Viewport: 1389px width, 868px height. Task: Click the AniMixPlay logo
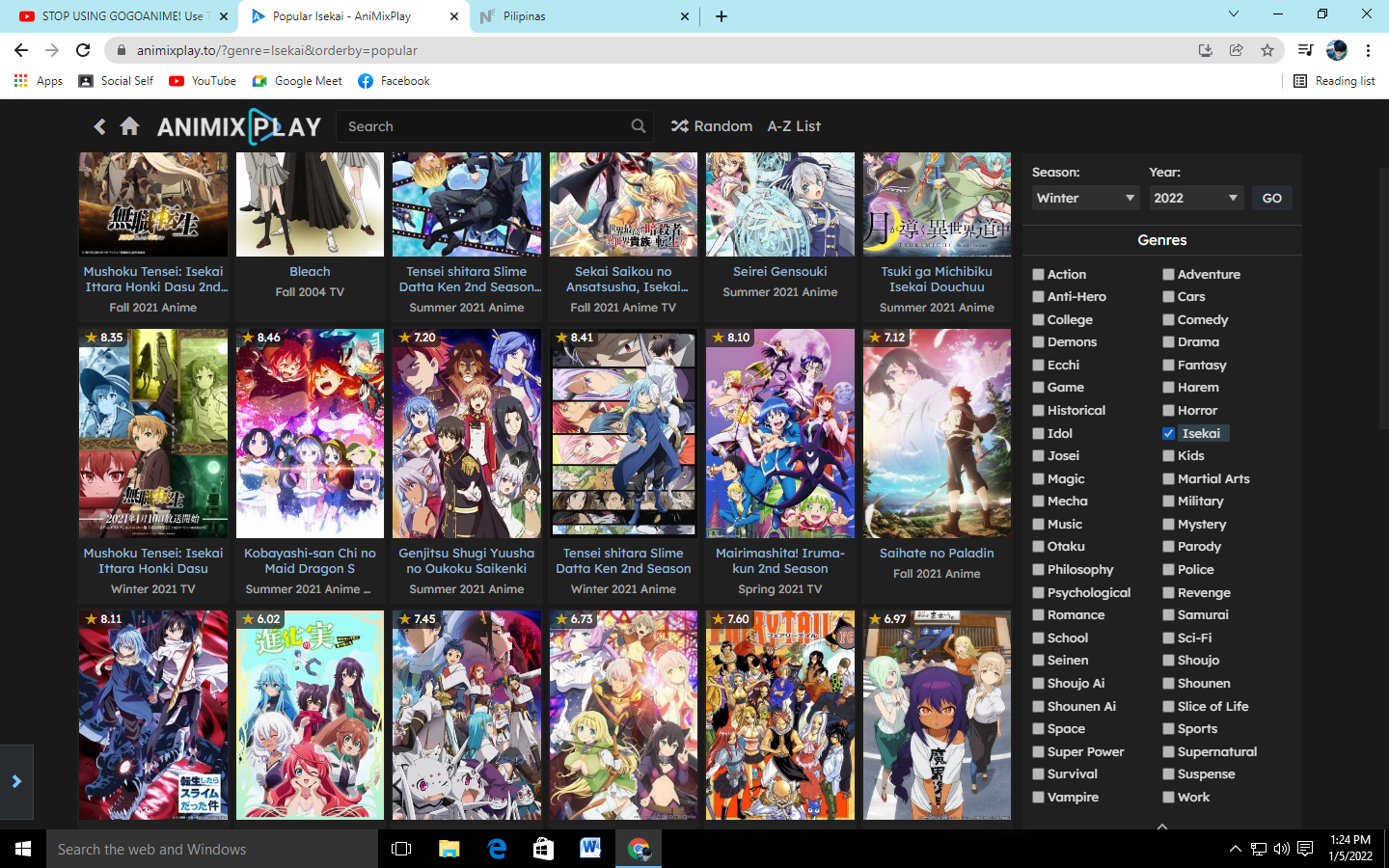pos(239,126)
